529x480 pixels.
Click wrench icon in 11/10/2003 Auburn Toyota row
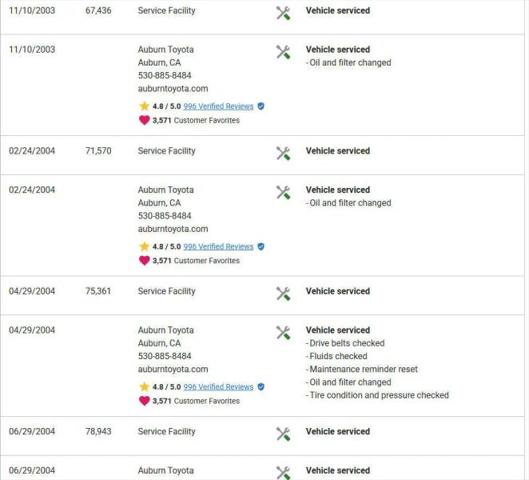(x=283, y=52)
